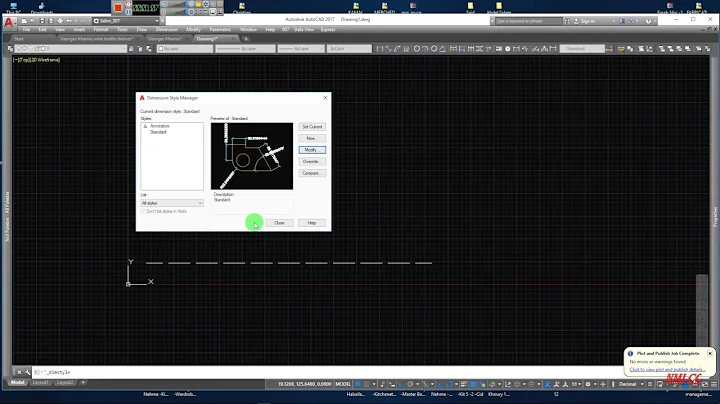Open the ByColor plot style dropdown
Image resolution: width=720 pixels, height=404 pixels.
pos(349,49)
